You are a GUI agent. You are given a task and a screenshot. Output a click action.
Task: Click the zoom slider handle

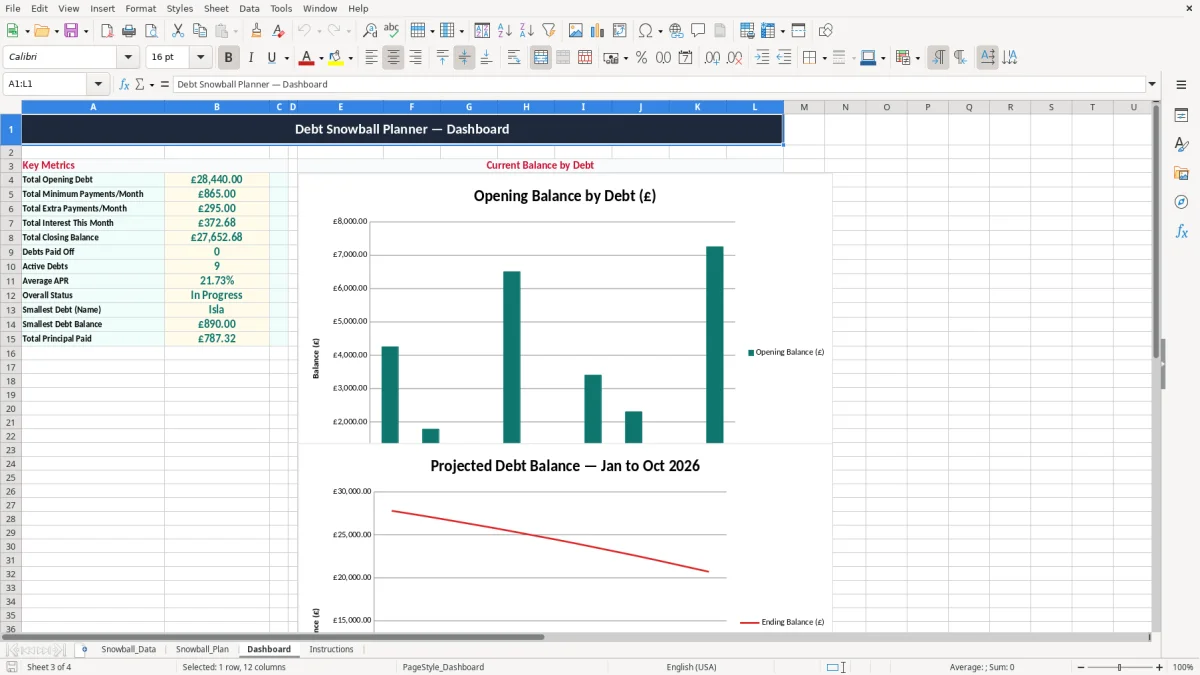[x=1120, y=667]
